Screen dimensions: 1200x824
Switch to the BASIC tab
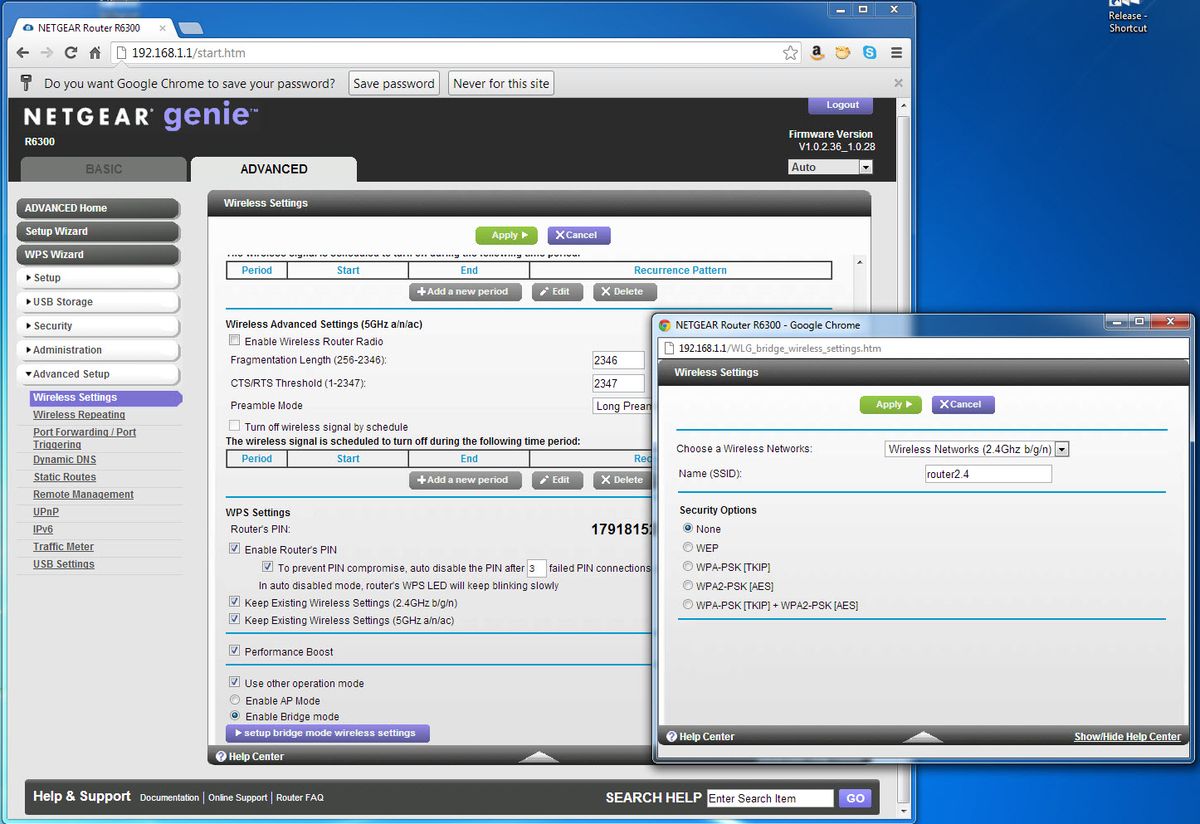click(103, 169)
